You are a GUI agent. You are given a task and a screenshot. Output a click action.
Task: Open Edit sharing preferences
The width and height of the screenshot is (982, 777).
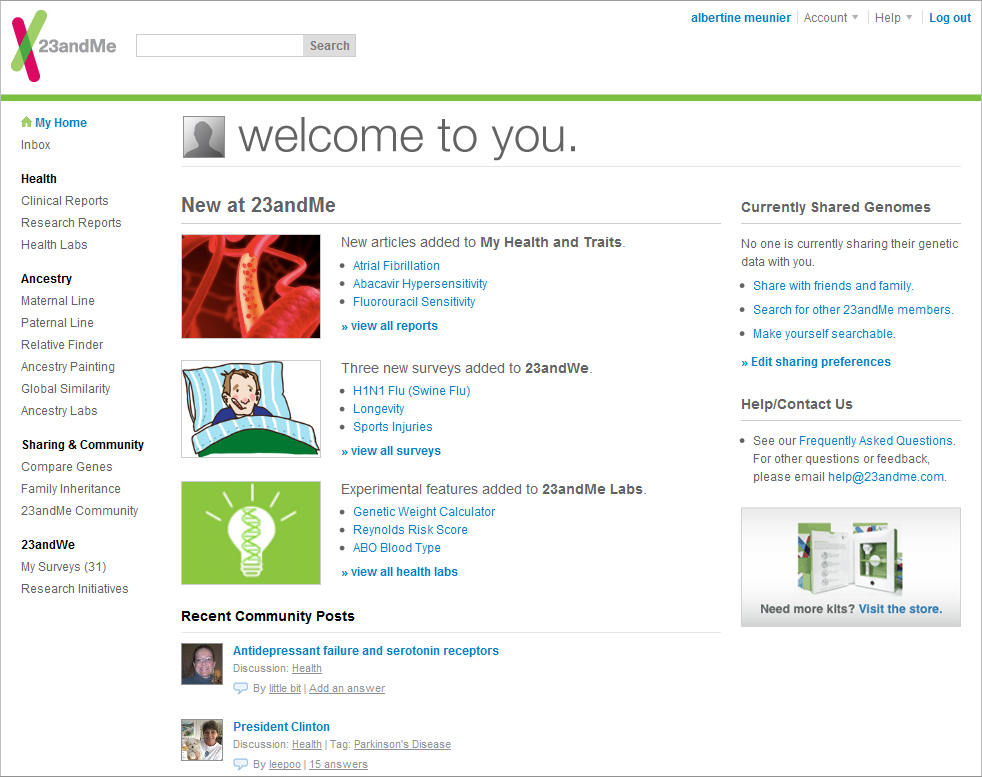coord(816,362)
